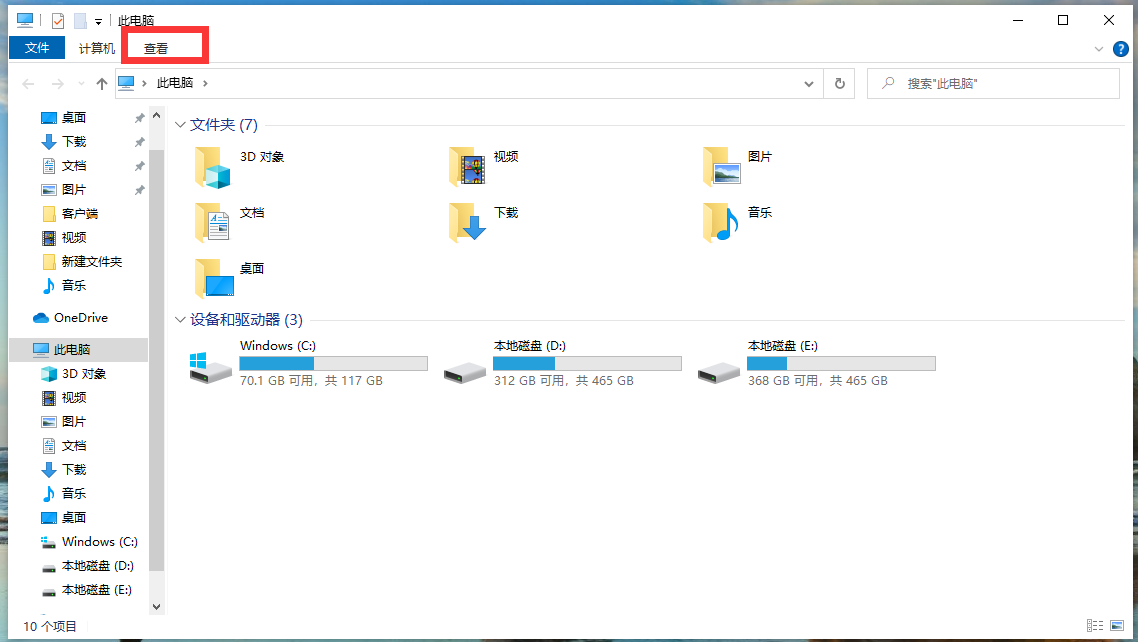The image size is (1138, 642).
Task: Switch to details view in status bar
Action: point(1094,625)
